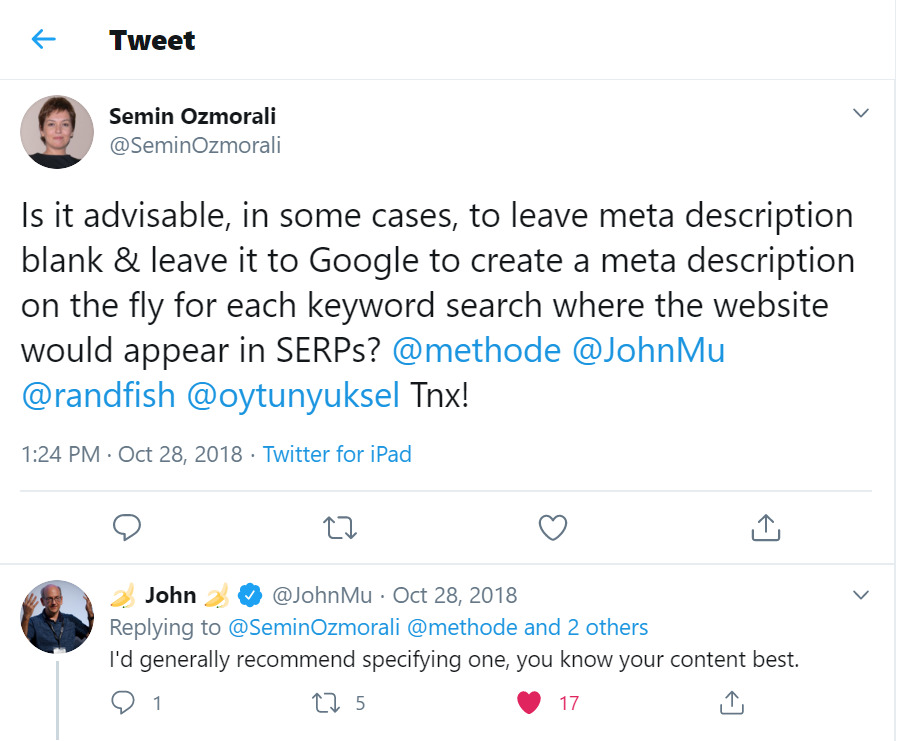Like the main tweet by clicking its heart
The width and height of the screenshot is (900, 741).
tap(552, 527)
